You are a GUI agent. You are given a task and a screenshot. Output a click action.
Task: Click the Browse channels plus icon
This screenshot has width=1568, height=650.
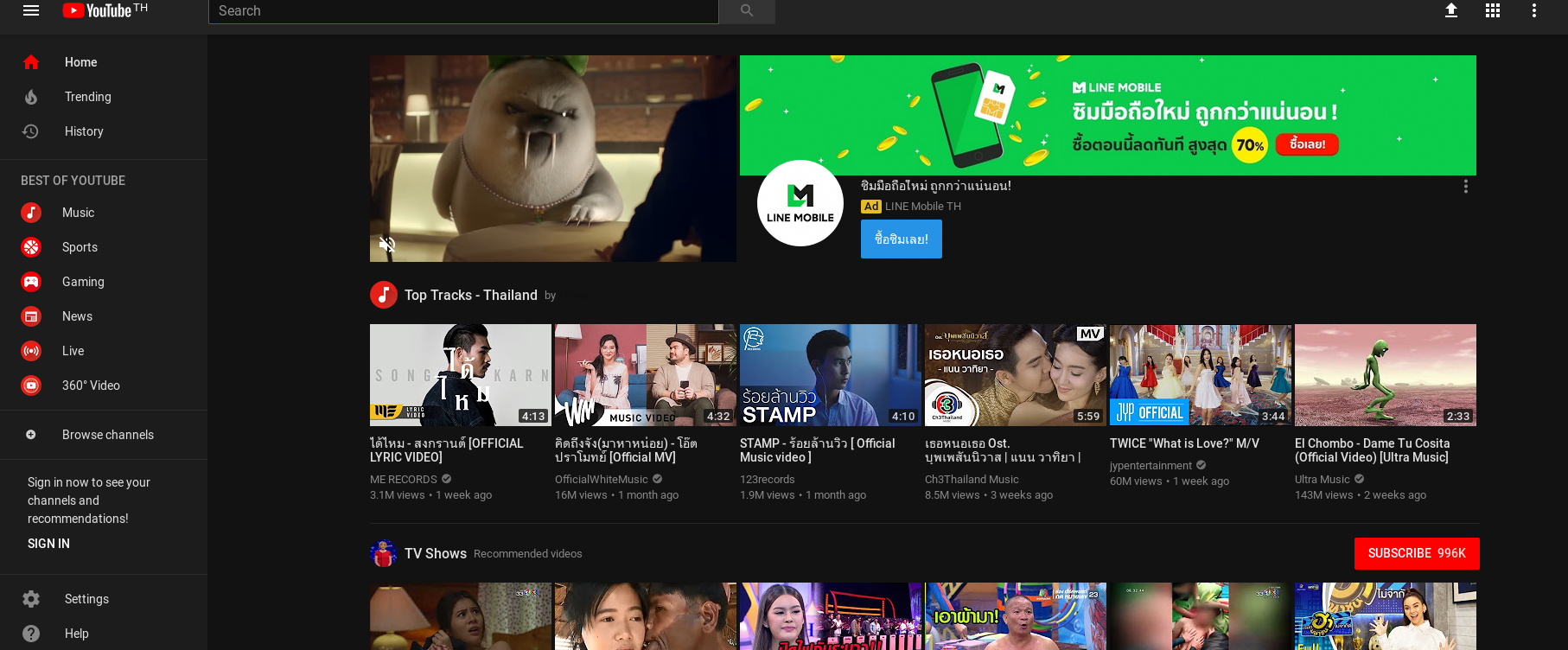31,435
